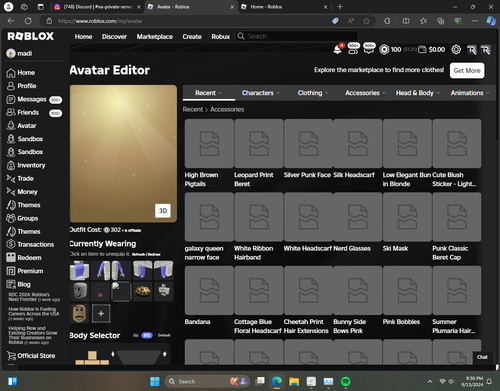Open the wallet balance showing $0.00
This screenshot has width=500, height=391.
pyautogui.click(x=432, y=50)
